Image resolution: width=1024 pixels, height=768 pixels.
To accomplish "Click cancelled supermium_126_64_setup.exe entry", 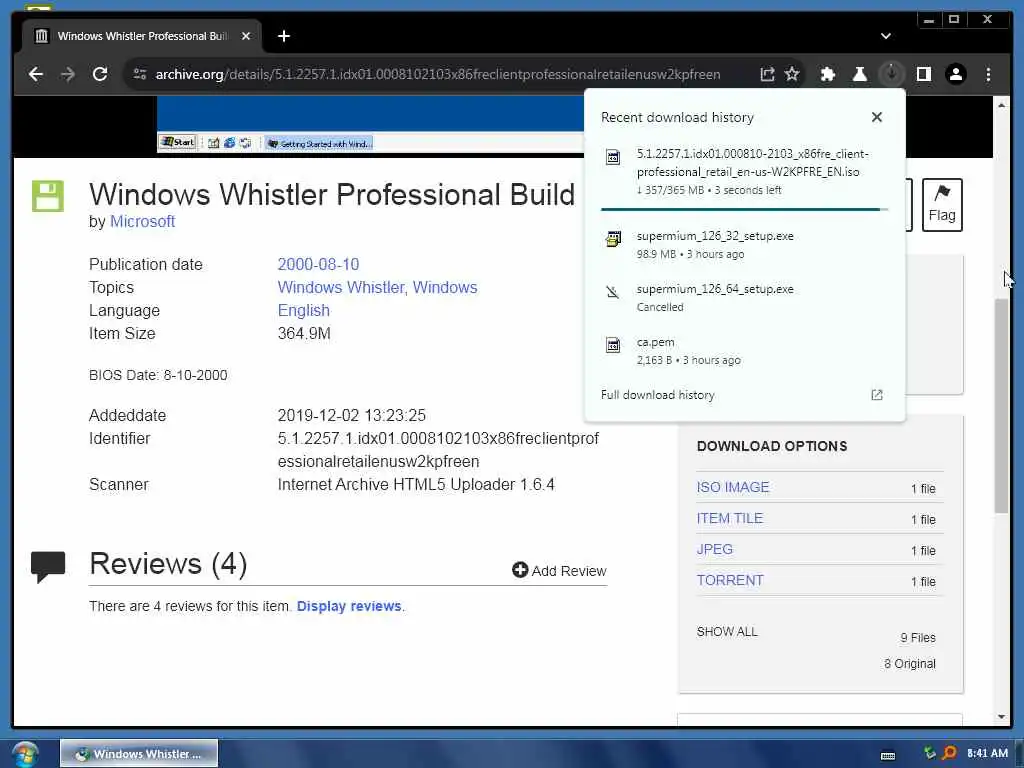I will [x=744, y=298].
